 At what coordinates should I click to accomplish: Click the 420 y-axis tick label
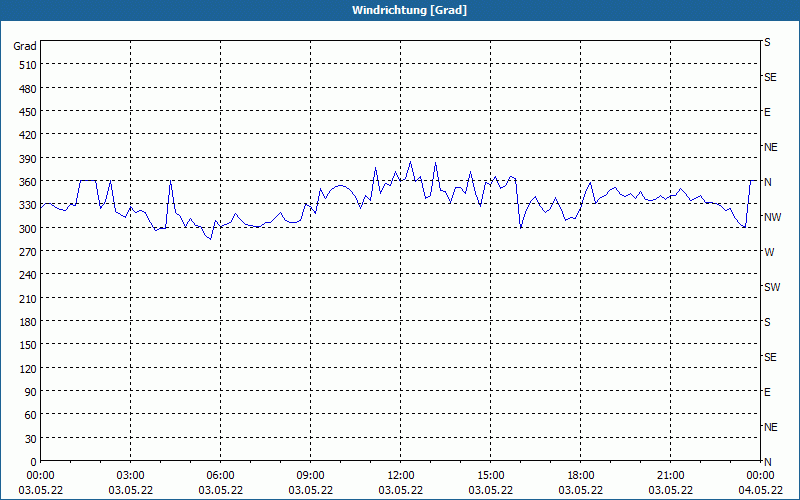pyautogui.click(x=28, y=135)
